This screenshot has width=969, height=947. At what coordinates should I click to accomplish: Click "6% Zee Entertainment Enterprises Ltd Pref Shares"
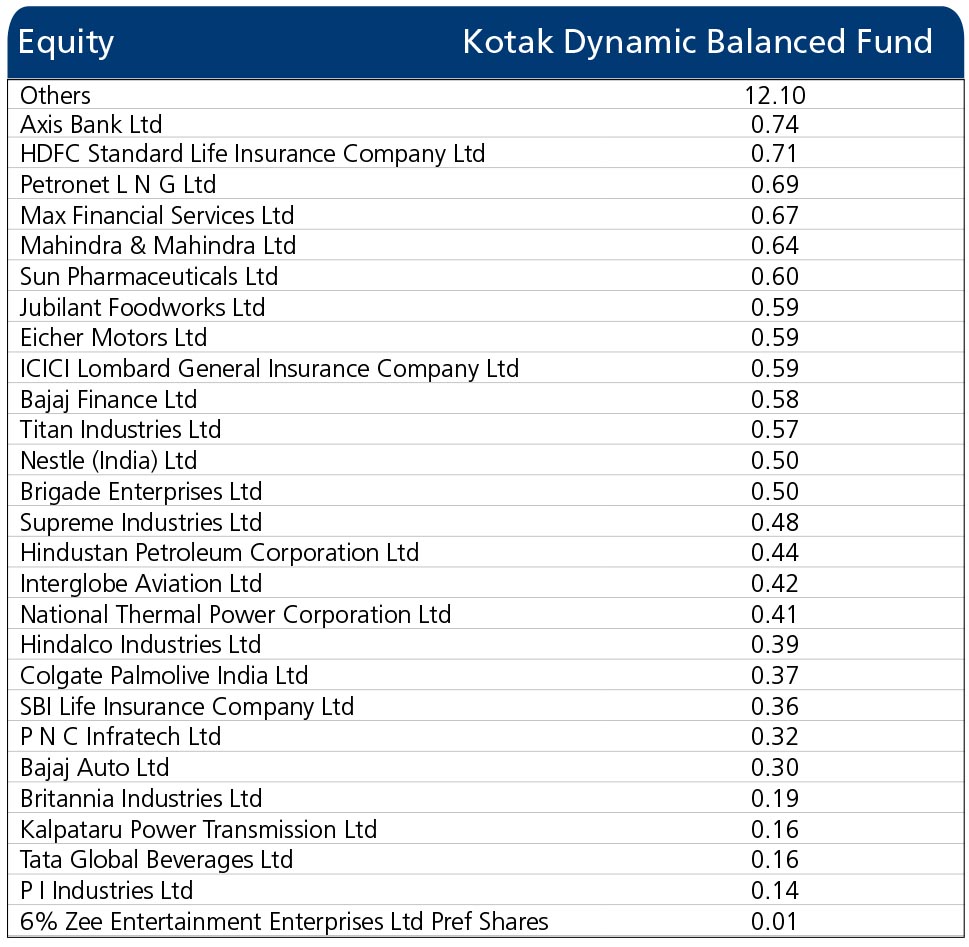284,922
